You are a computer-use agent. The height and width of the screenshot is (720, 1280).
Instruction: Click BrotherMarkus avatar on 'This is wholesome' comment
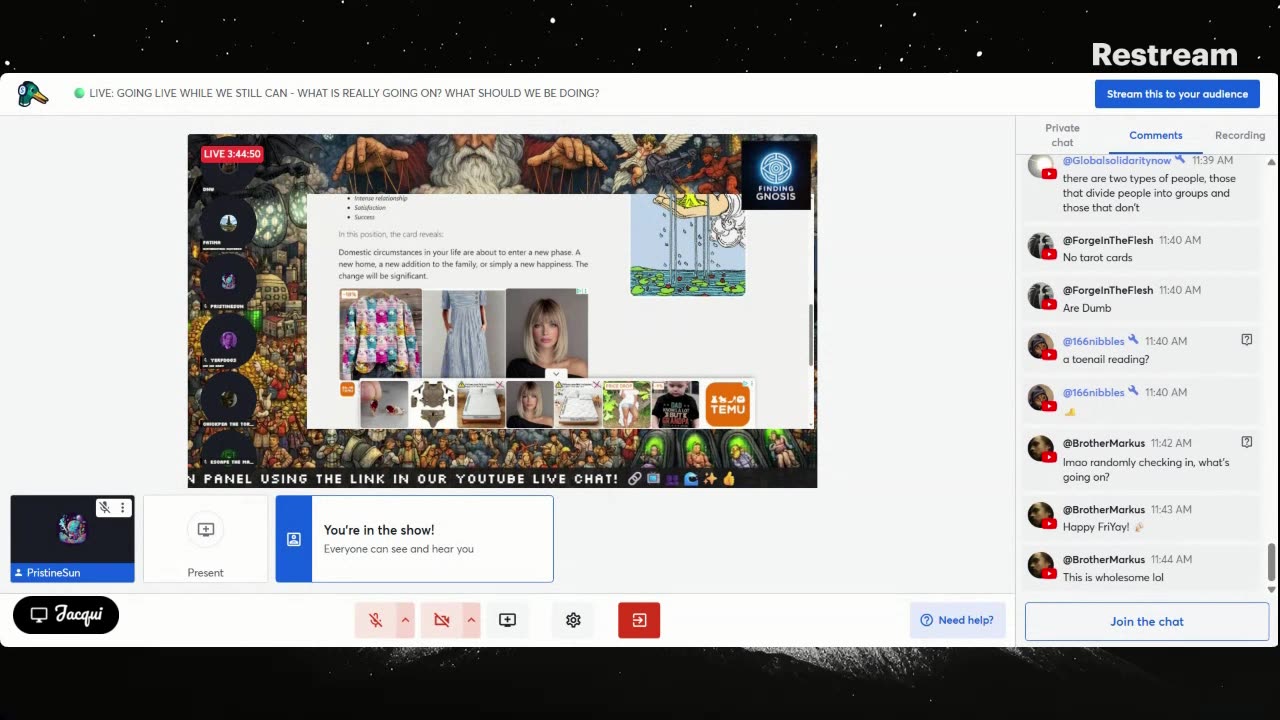[x=1040, y=565]
